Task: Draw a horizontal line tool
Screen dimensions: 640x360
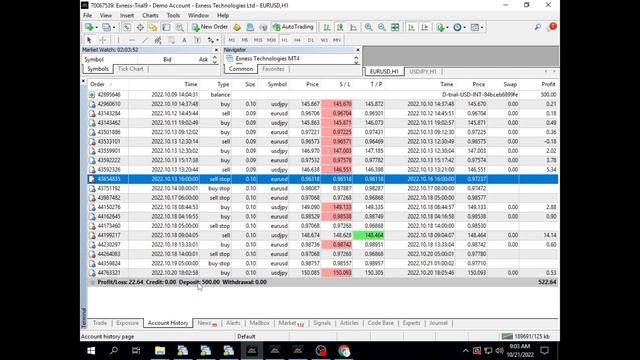Action: pyautogui.click(x=132, y=40)
